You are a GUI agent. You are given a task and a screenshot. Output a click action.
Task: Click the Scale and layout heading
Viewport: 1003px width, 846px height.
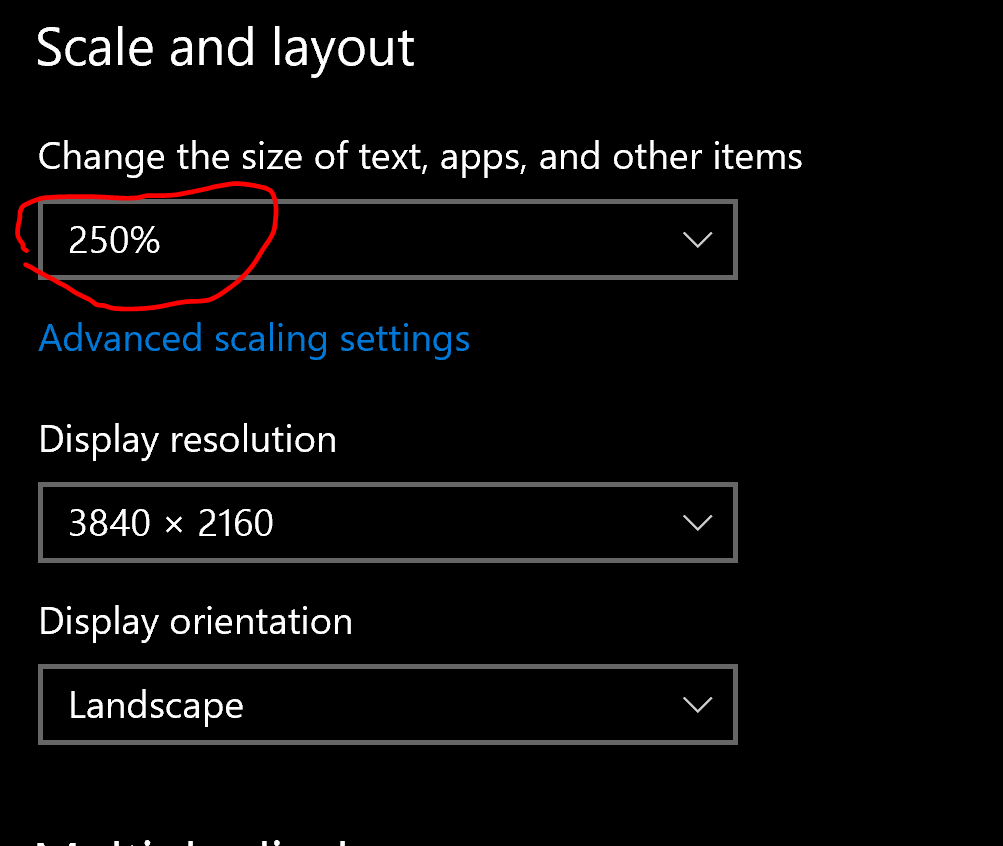click(x=225, y=48)
